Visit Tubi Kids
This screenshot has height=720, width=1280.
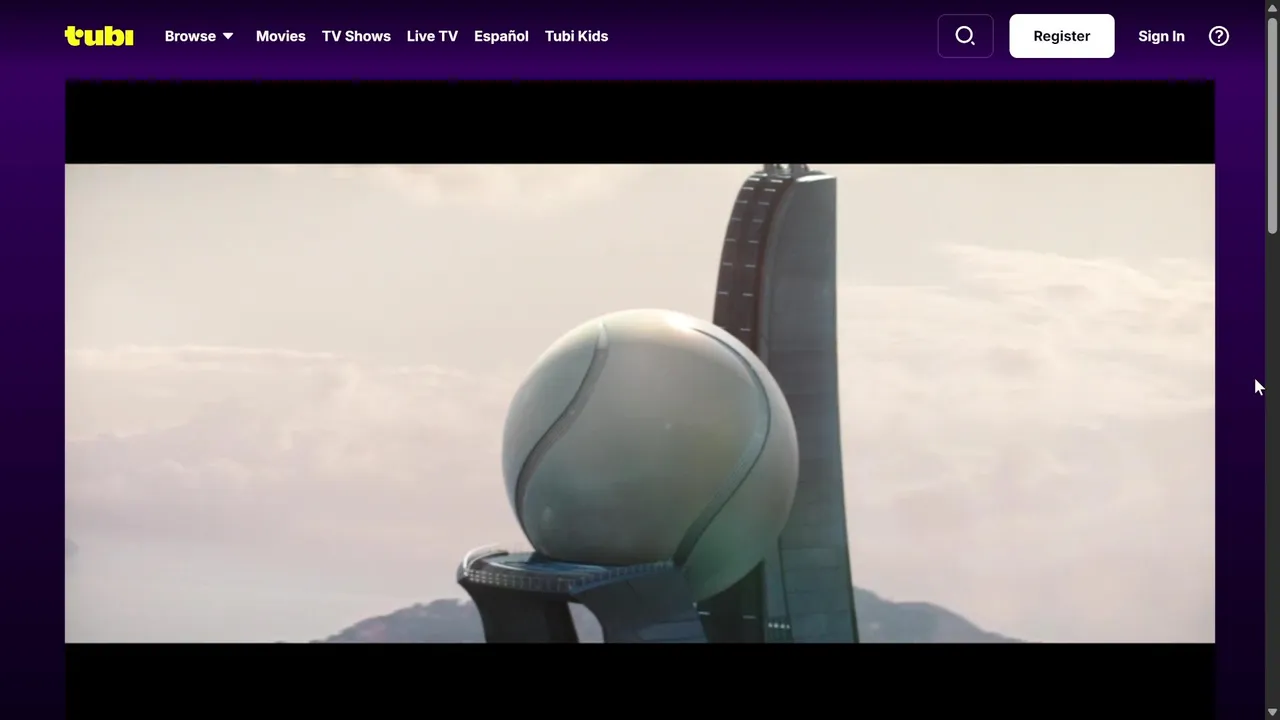coord(576,36)
